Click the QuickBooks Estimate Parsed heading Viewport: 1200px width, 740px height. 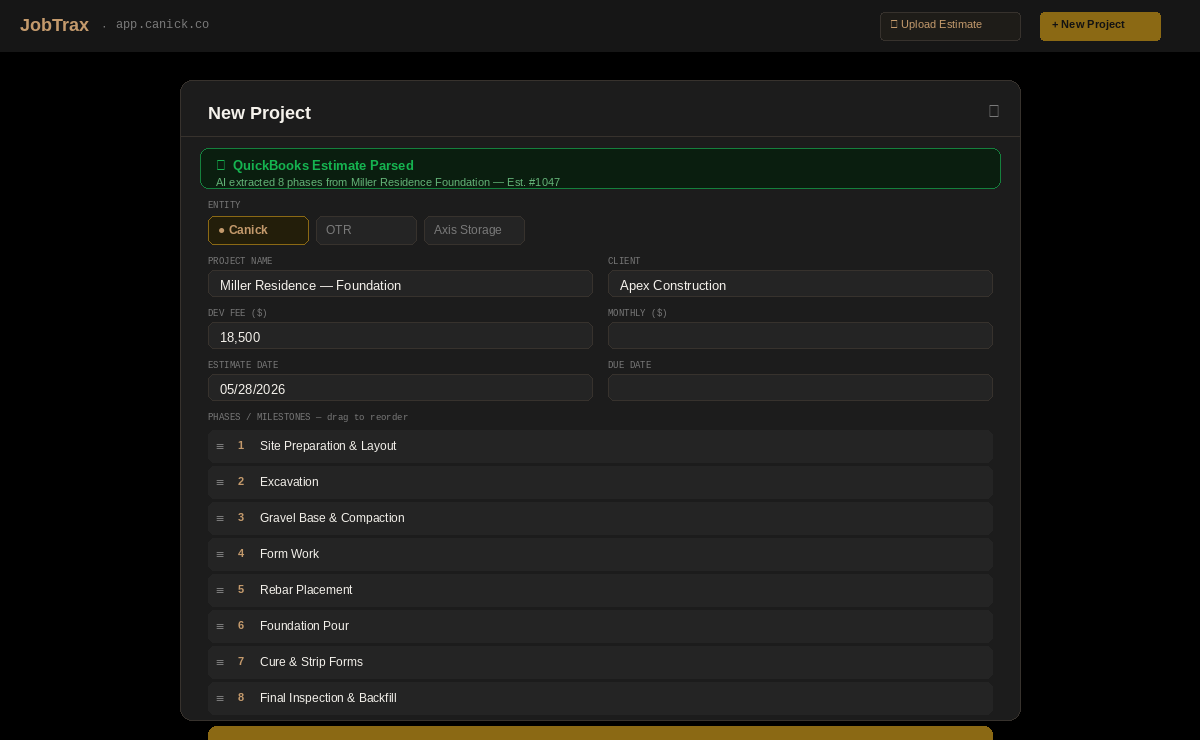pos(323,165)
